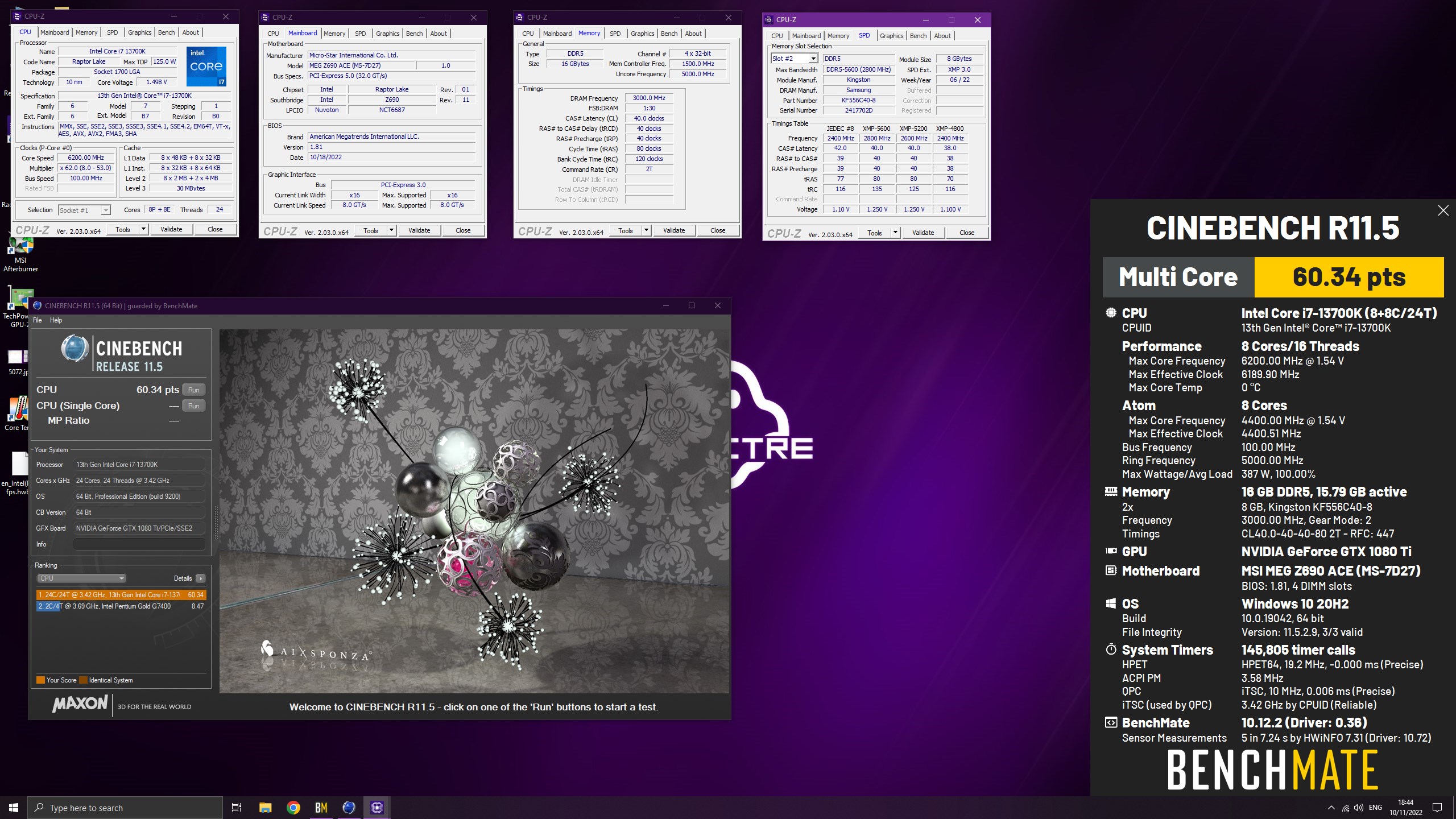Screen dimensions: 1456x819
Task: Click the Cinebench panel resize grip
Action: coord(216,522)
